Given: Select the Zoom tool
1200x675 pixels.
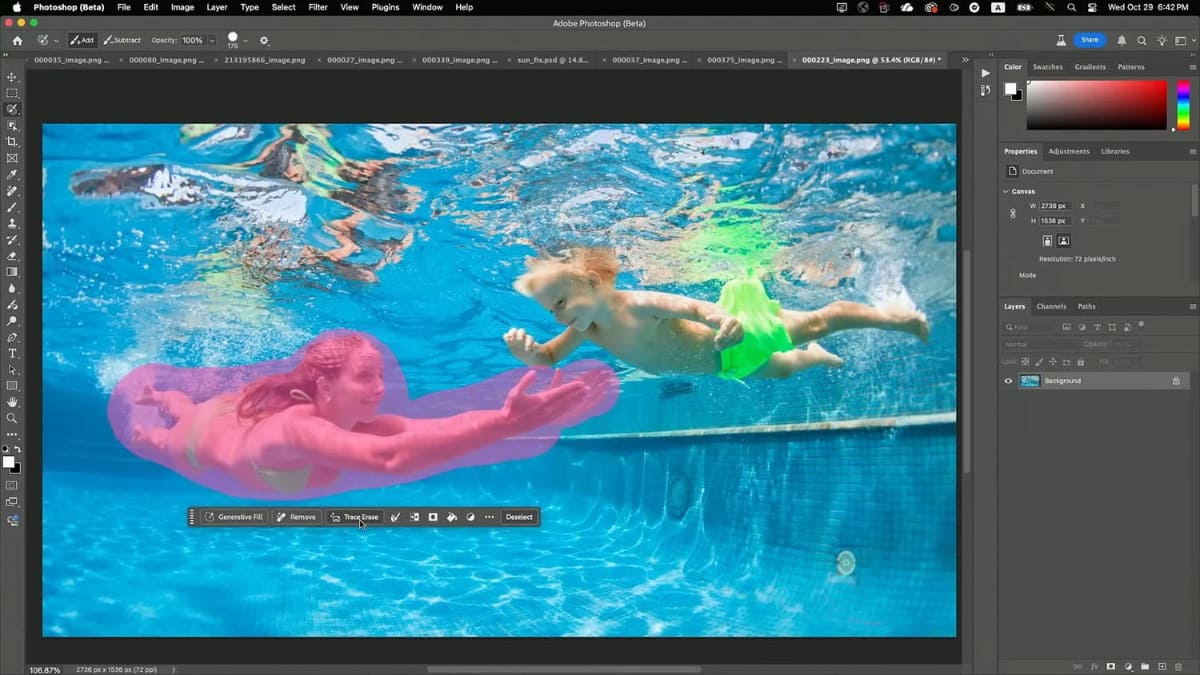Looking at the screenshot, I should pyautogui.click(x=12, y=418).
